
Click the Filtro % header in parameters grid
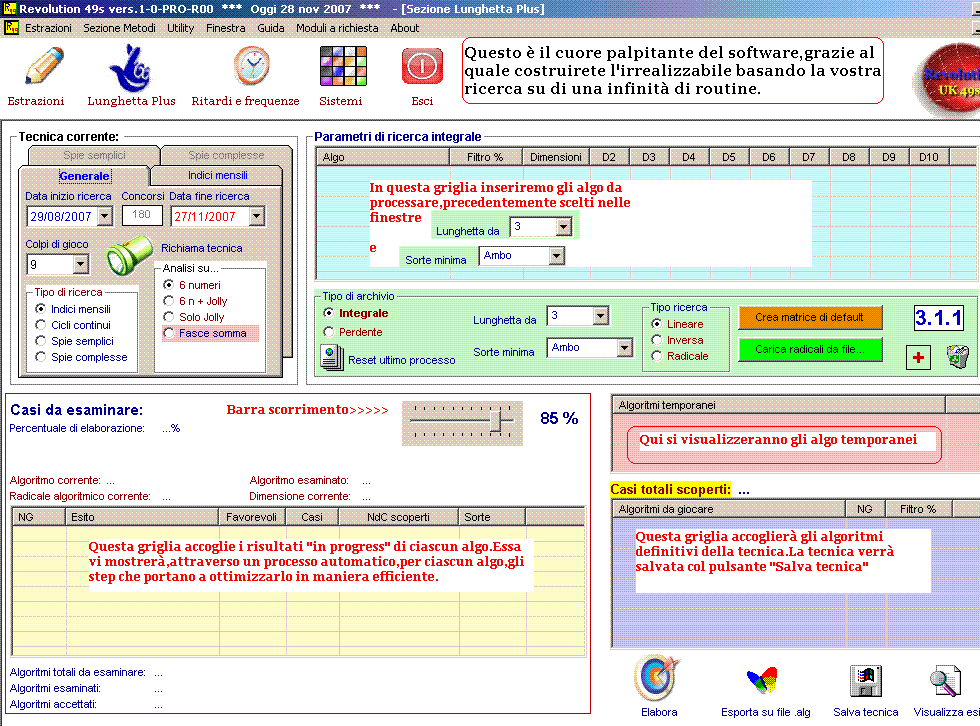[x=485, y=157]
